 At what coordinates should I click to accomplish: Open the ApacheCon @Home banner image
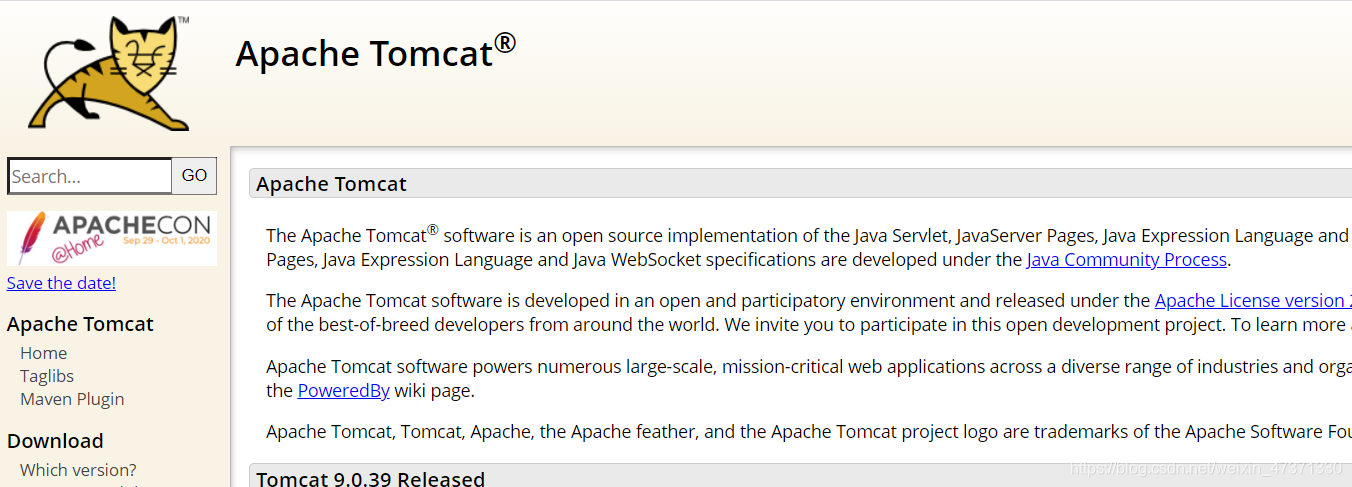pos(112,238)
